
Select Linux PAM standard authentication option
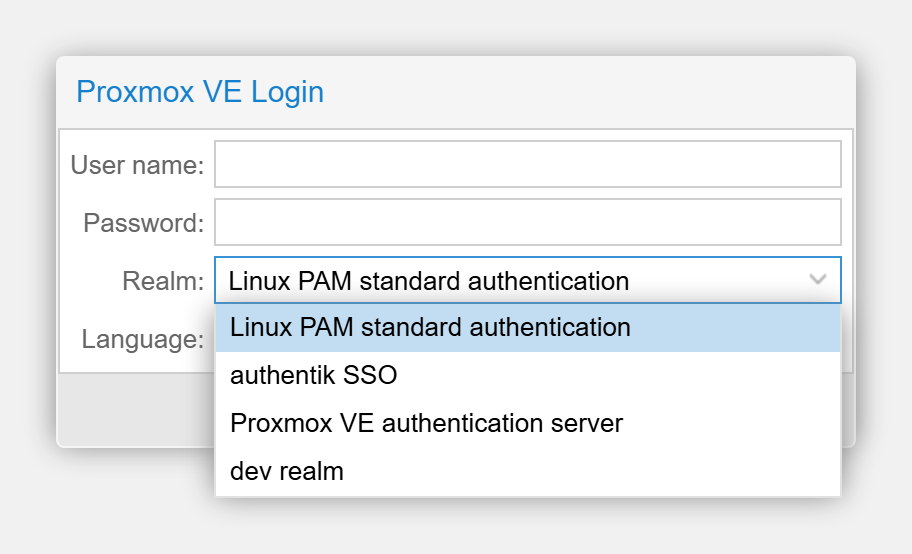pos(528,328)
